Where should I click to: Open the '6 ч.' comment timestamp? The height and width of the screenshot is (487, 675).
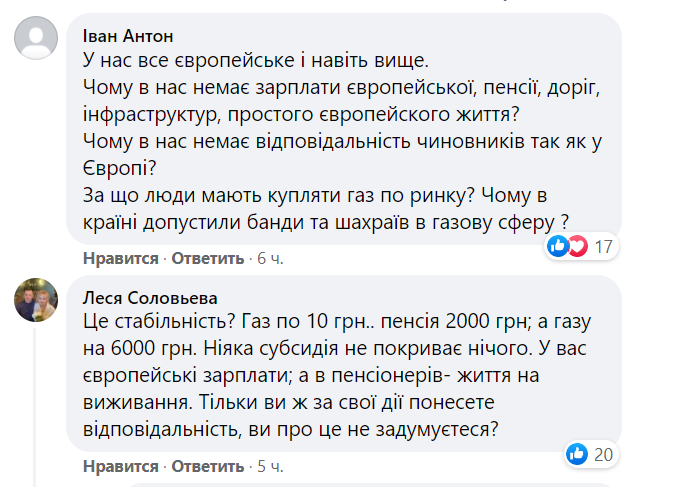pos(270,258)
